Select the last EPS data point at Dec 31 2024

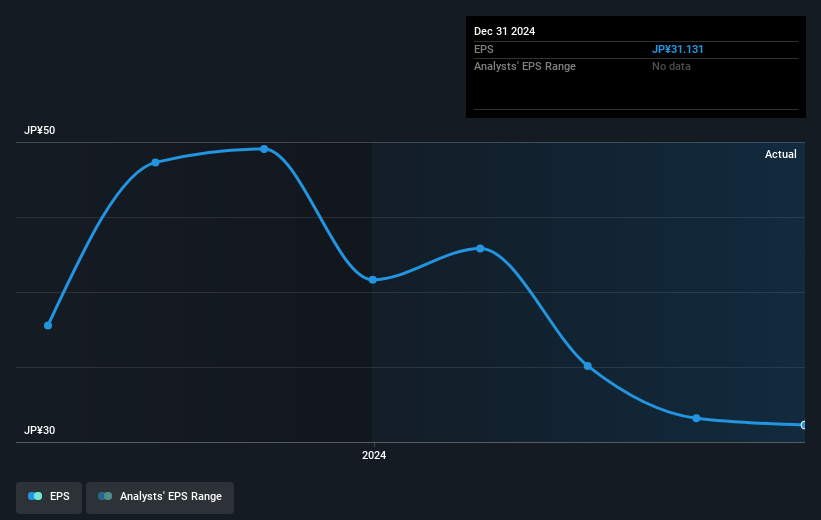804,425
